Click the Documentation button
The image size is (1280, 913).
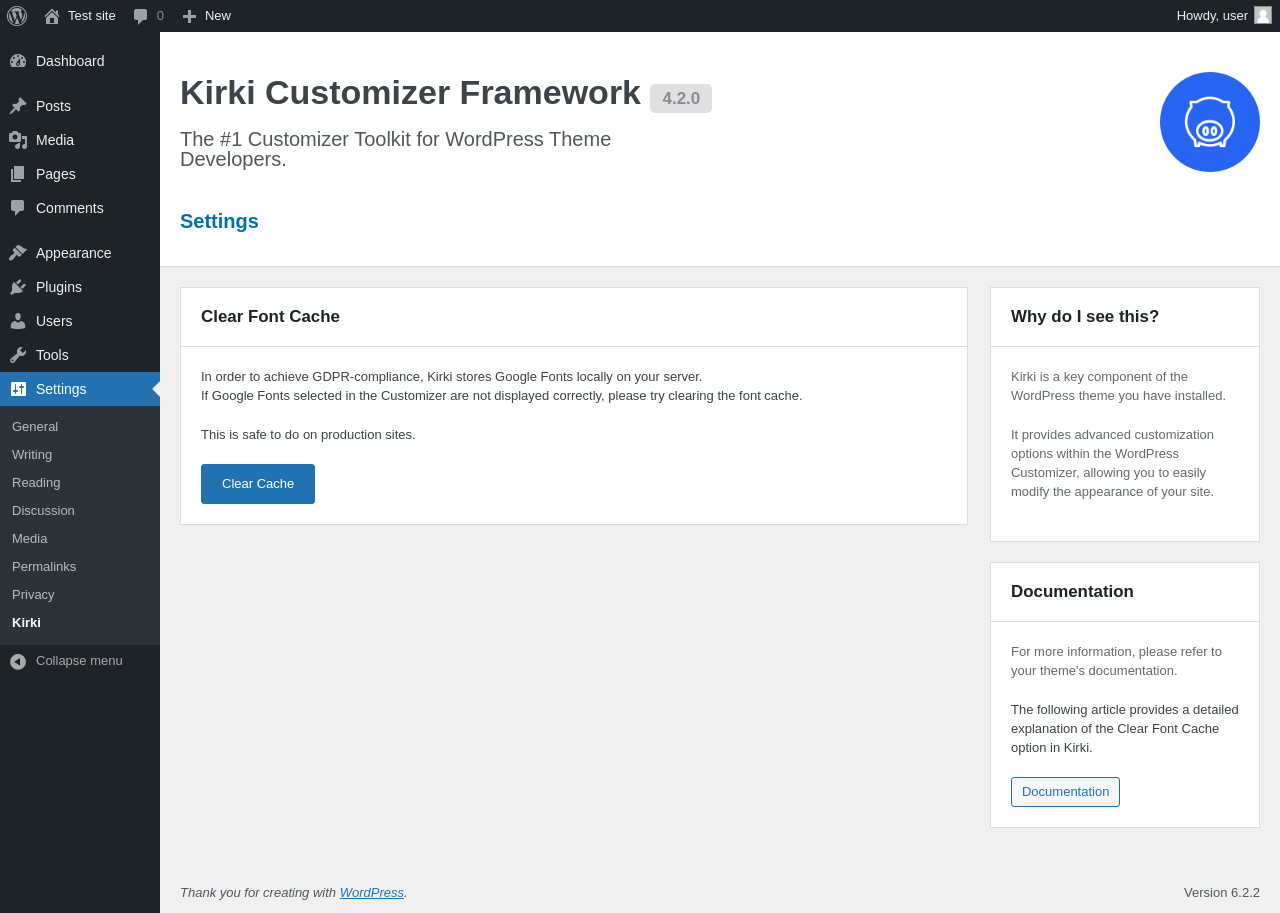coord(1065,792)
